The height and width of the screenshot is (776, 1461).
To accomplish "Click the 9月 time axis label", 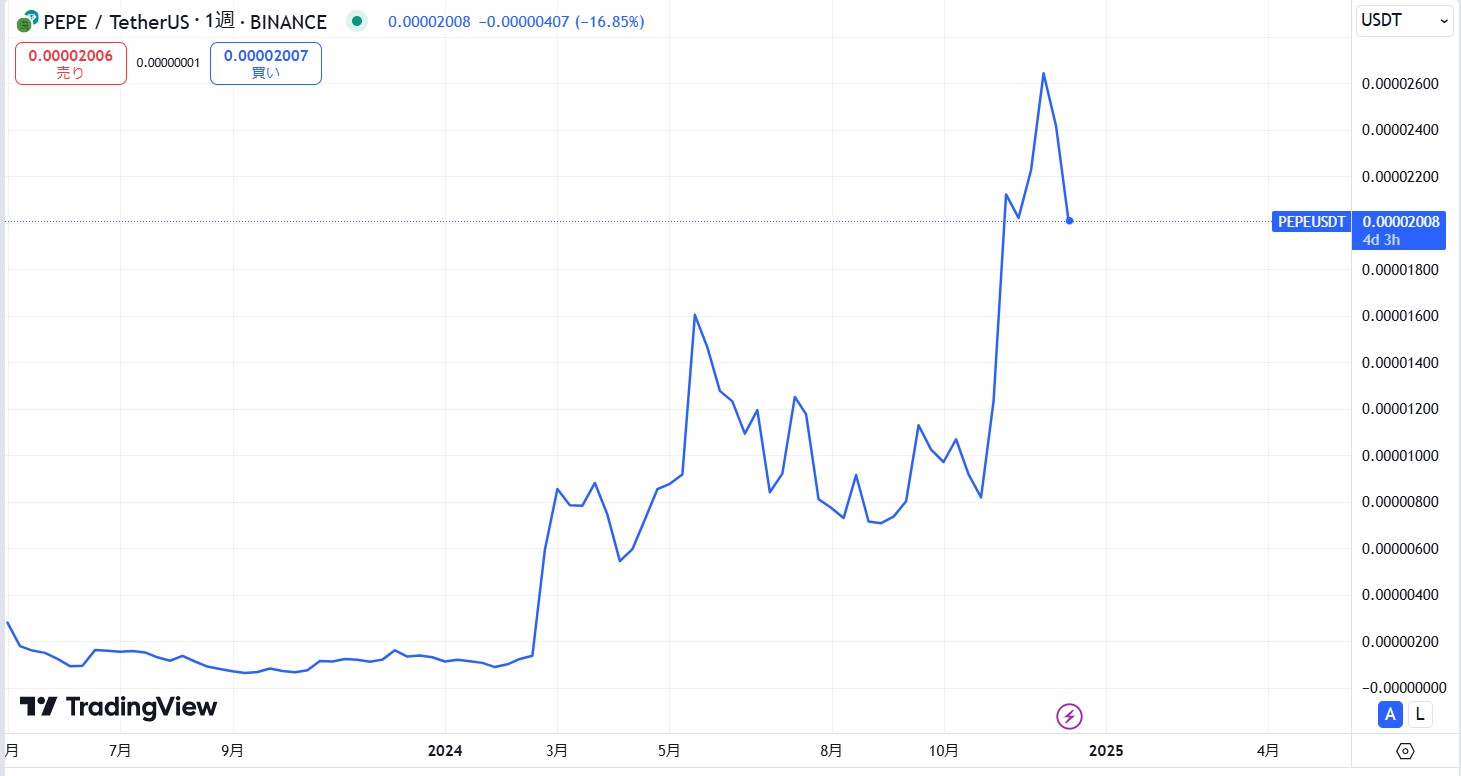I will 232,750.
